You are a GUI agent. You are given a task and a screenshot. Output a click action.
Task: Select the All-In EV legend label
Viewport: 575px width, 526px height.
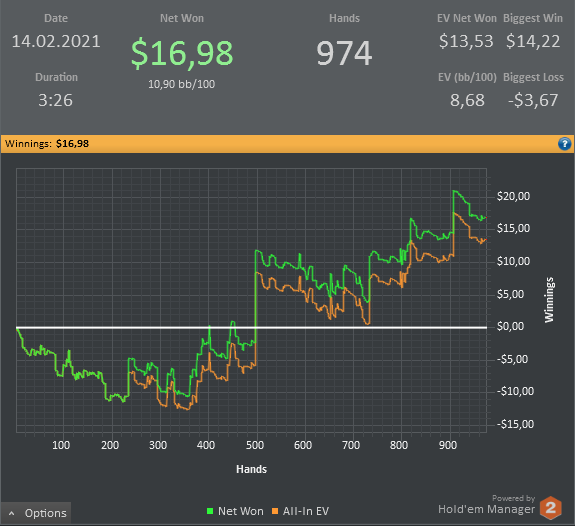pyautogui.click(x=306, y=511)
